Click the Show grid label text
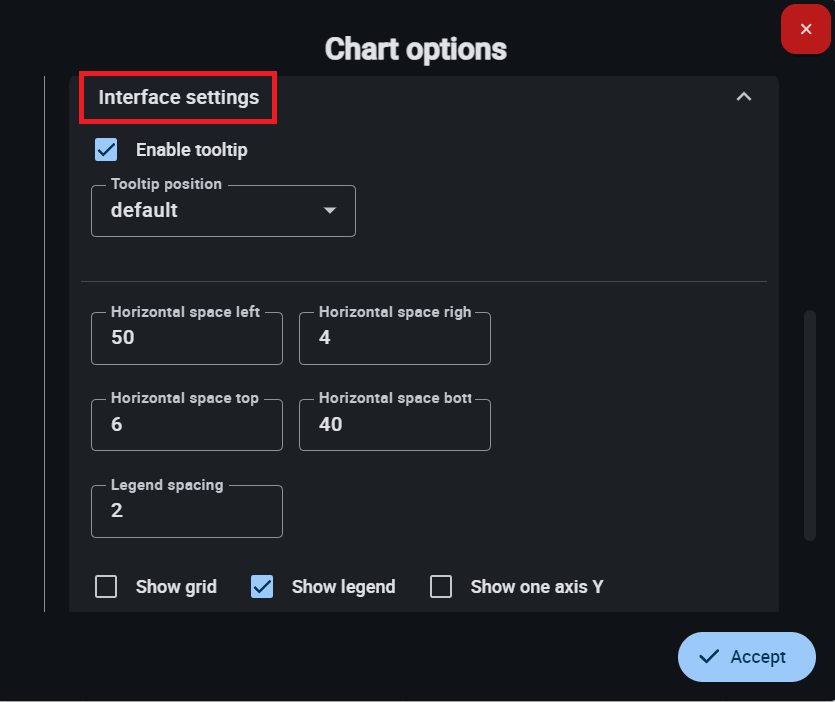The width and height of the screenshot is (835, 702). pos(176,587)
